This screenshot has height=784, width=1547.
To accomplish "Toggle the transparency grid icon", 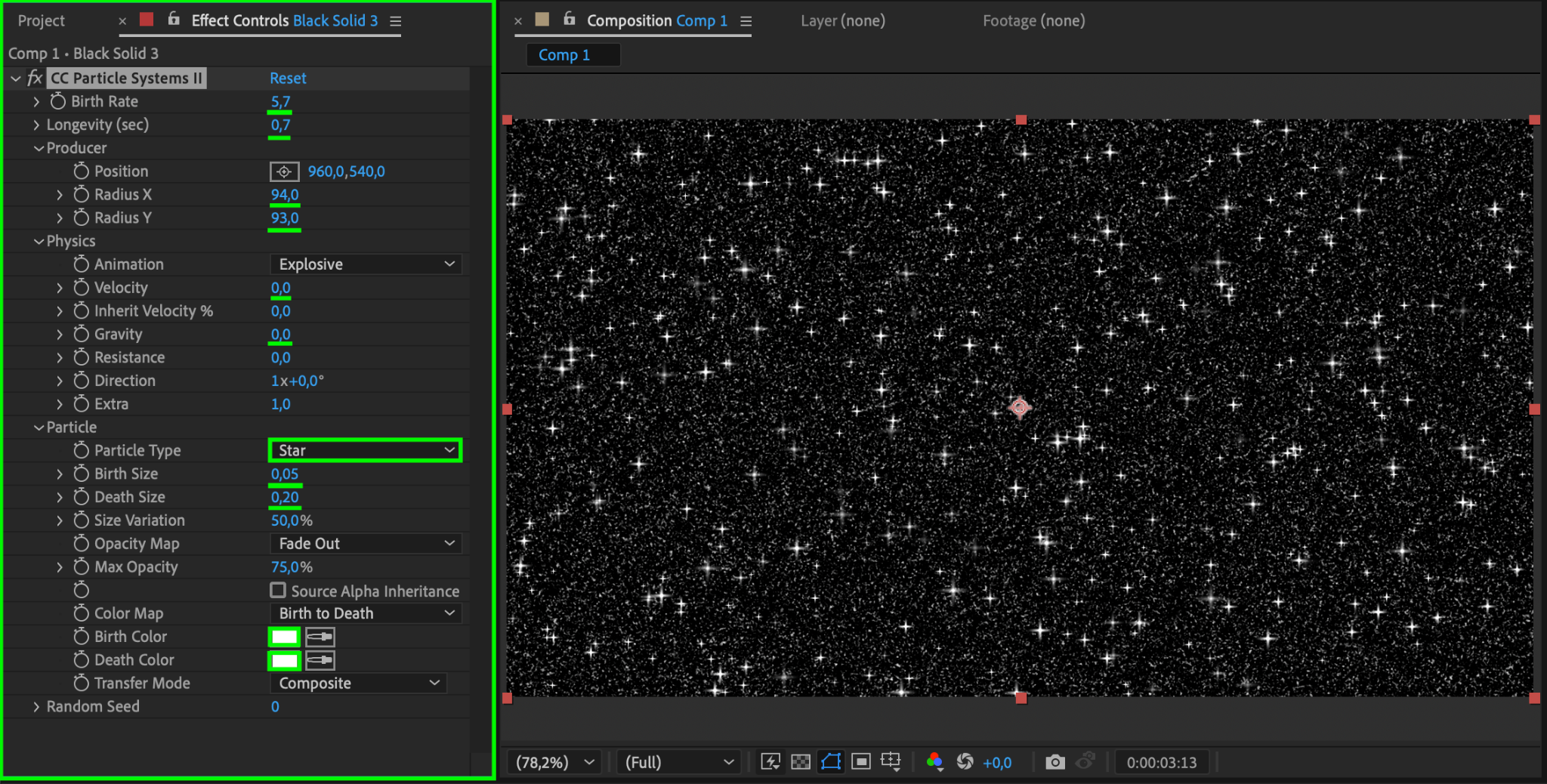I will (x=801, y=762).
